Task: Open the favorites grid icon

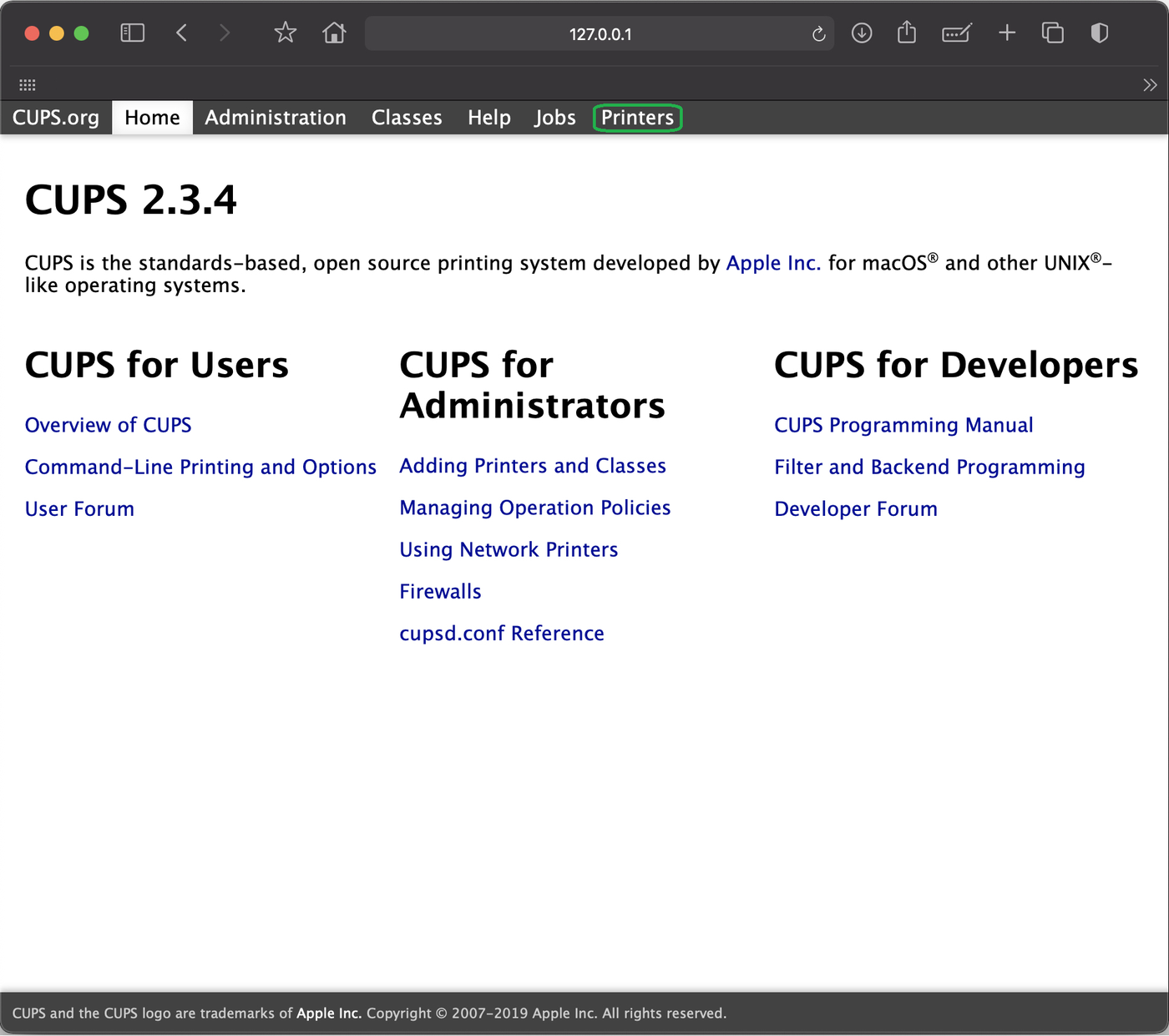Action: tap(28, 85)
